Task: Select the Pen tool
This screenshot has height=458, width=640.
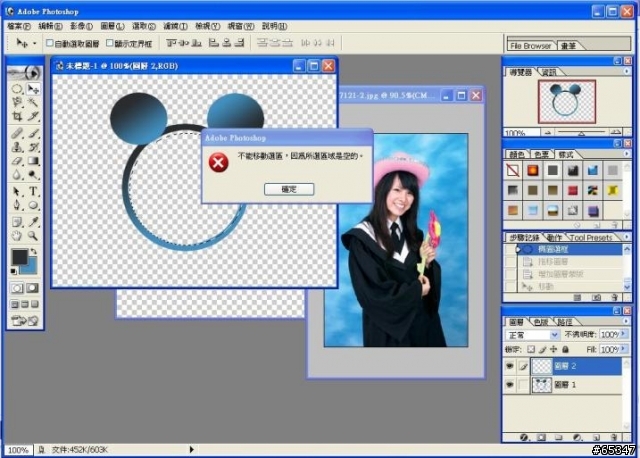Action: pos(17,205)
